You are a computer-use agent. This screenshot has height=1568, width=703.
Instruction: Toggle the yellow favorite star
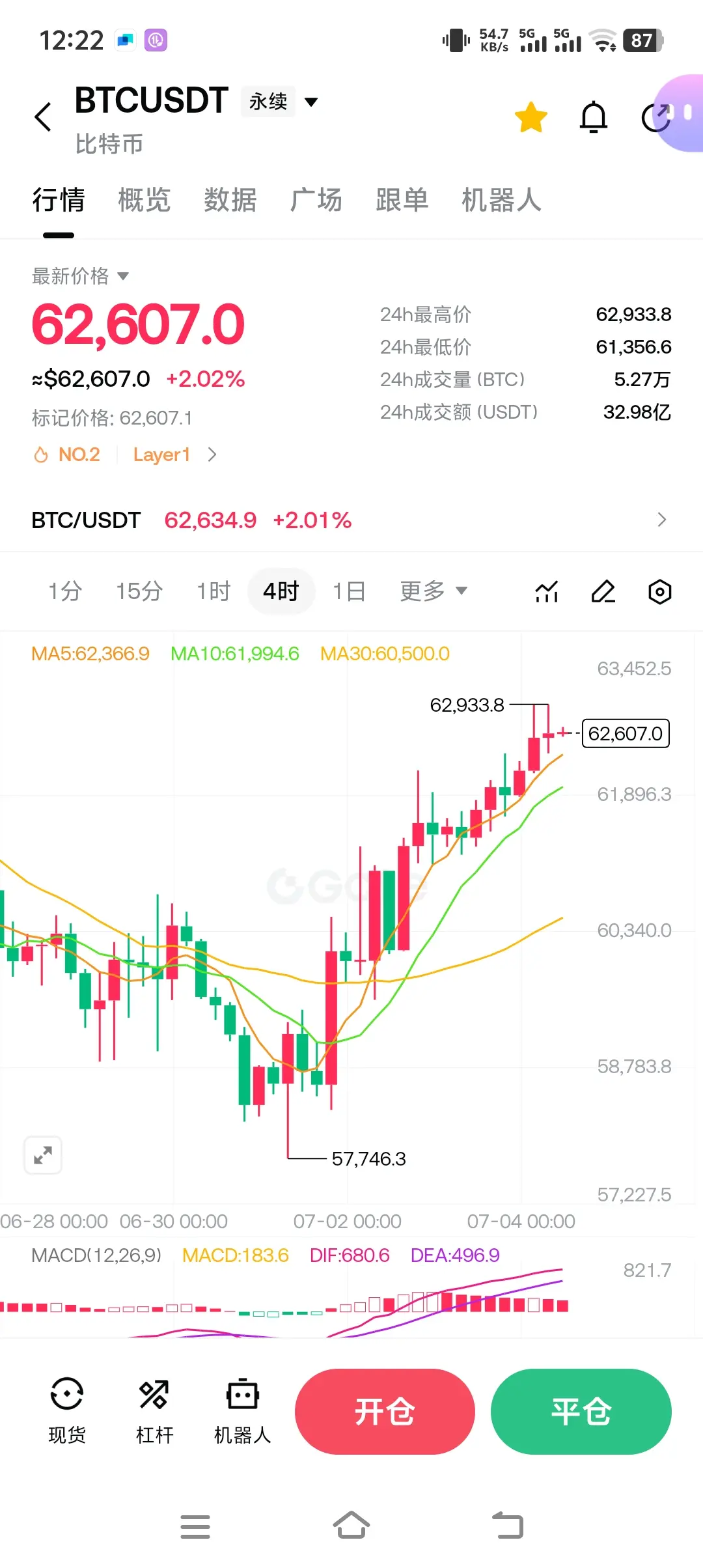531,117
